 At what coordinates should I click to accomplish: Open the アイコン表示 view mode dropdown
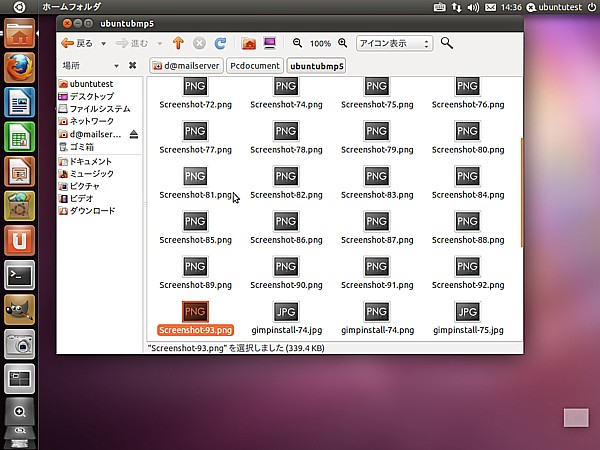click(394, 43)
